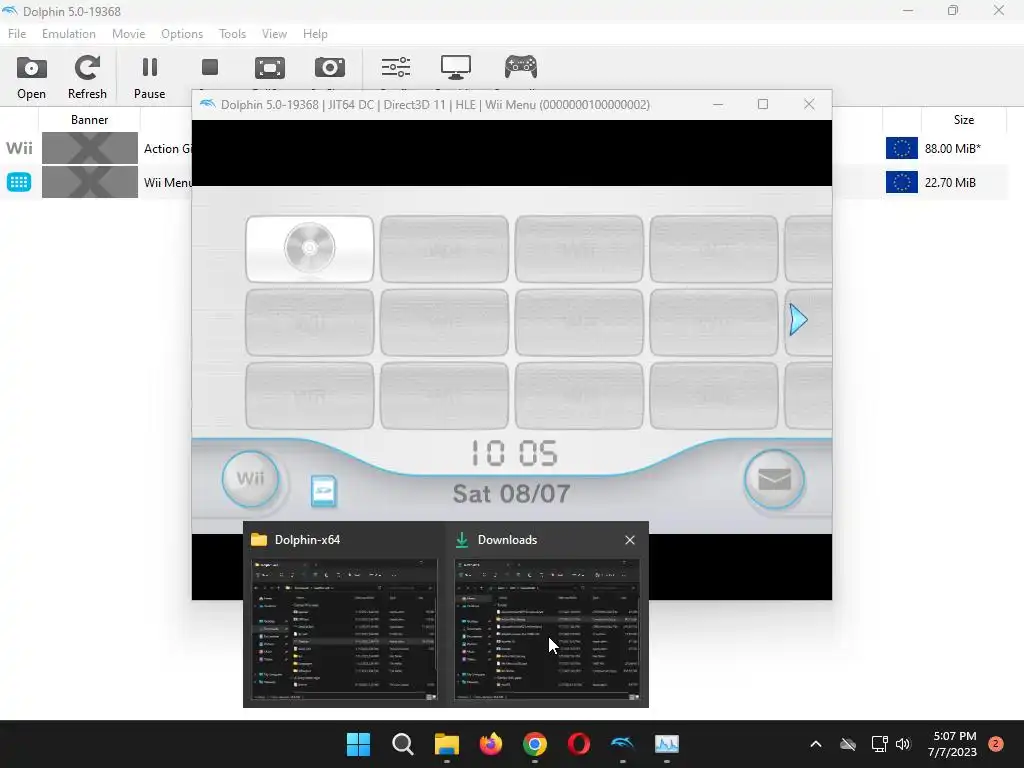This screenshot has height=768, width=1024.
Task: Toggle fullscreen from the toolbar
Action: [x=270, y=68]
